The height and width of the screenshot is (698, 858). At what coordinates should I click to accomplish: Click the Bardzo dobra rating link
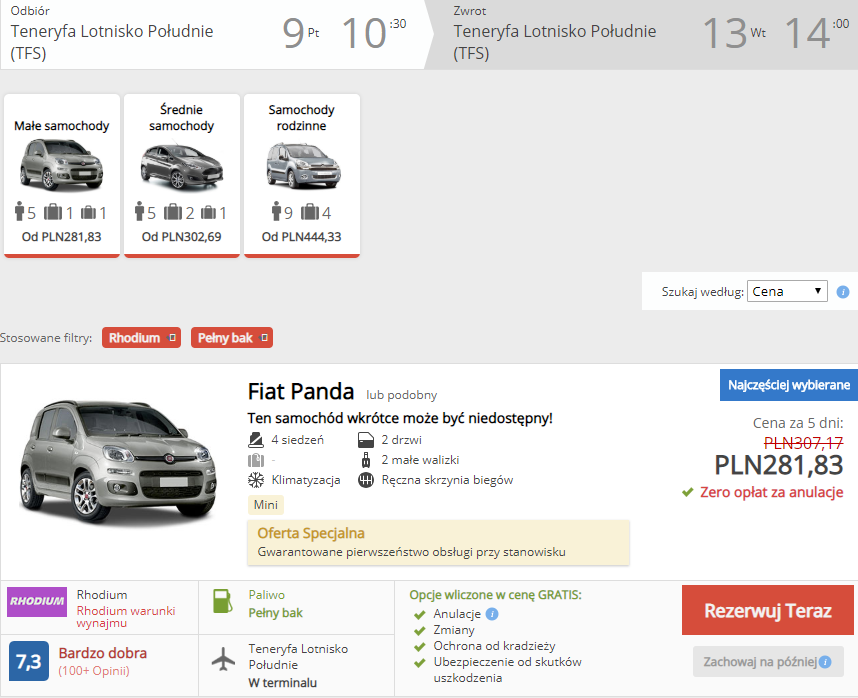tap(103, 653)
